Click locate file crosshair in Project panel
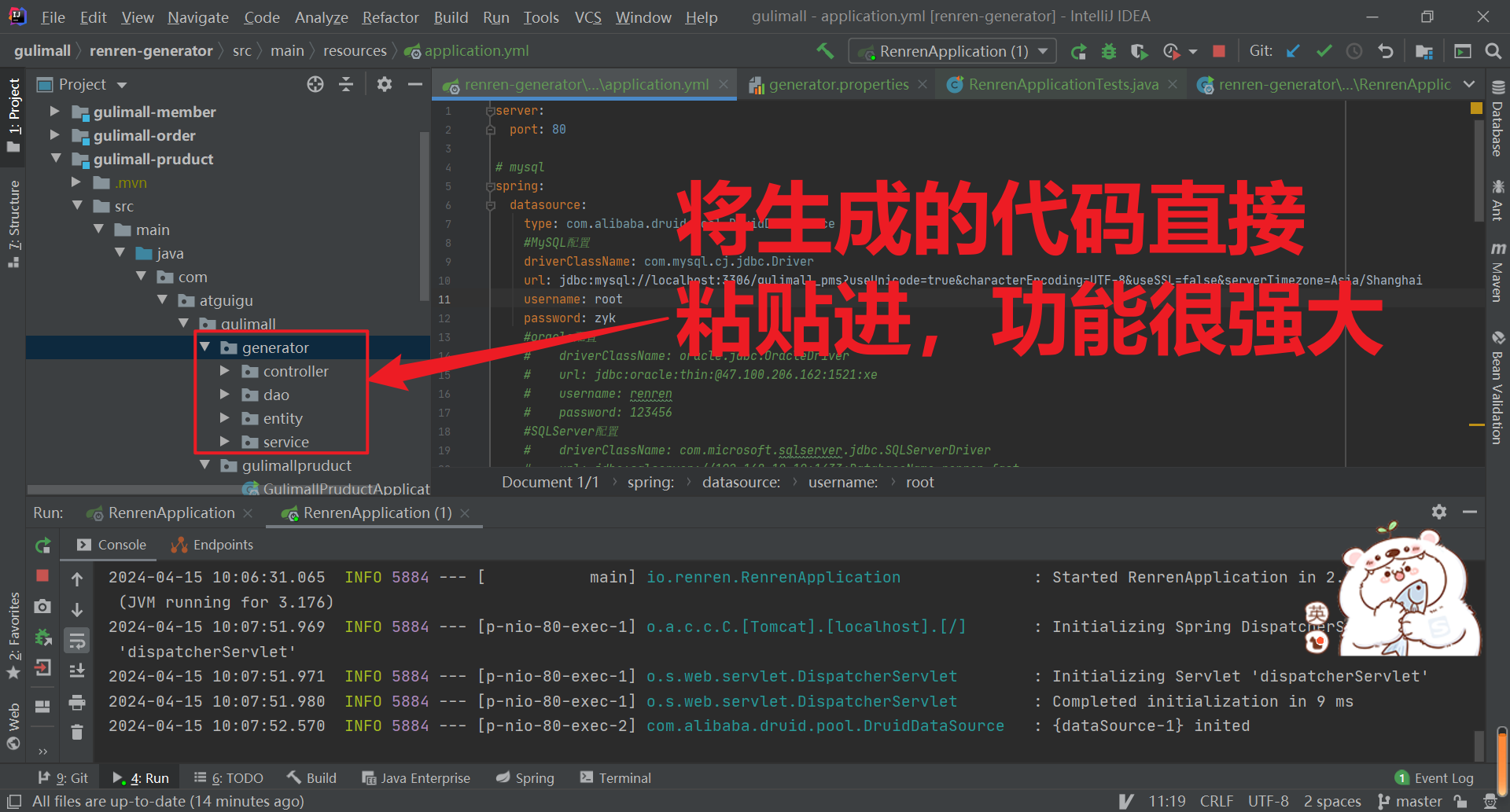 coord(315,84)
